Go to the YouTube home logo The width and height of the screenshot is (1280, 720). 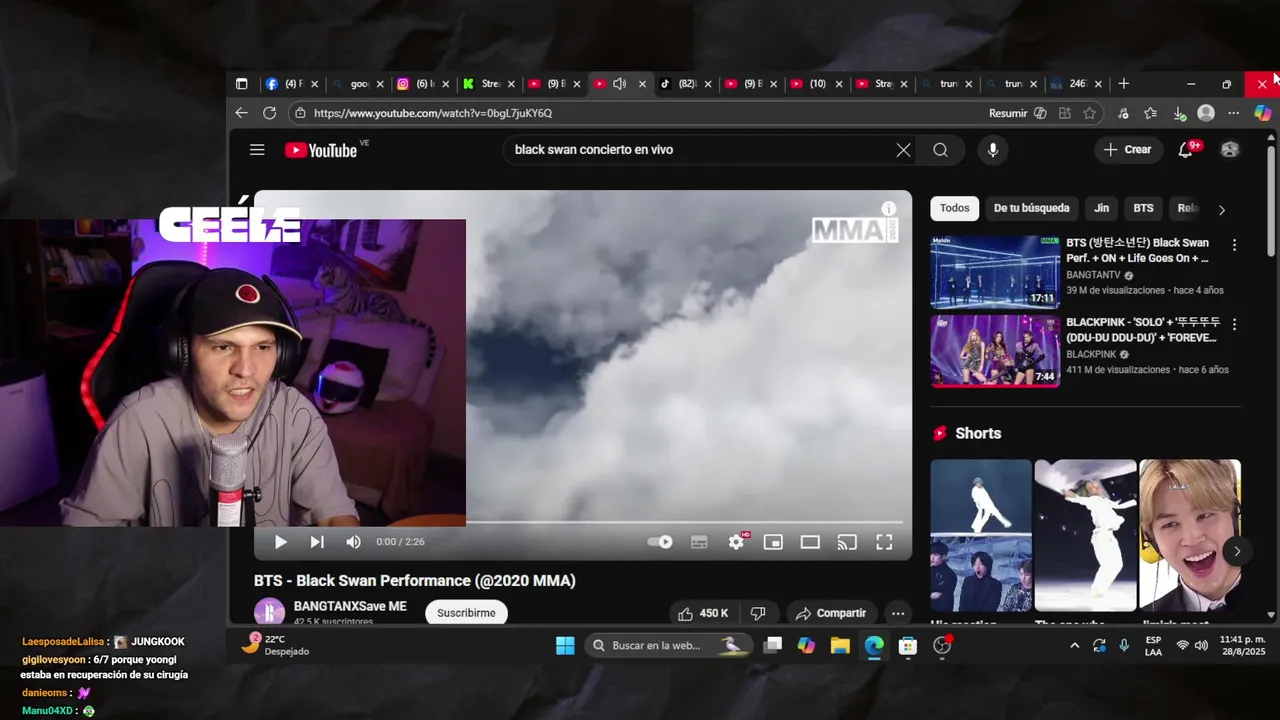coord(321,150)
